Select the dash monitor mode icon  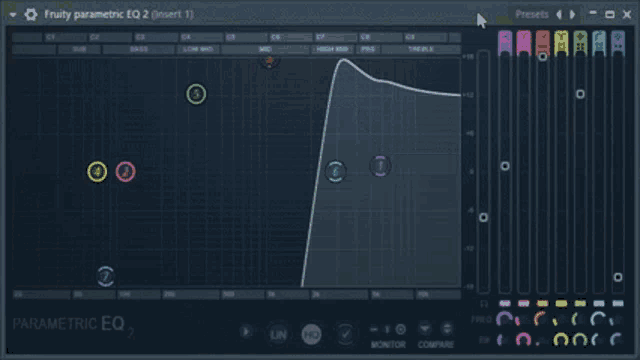tap(373, 329)
